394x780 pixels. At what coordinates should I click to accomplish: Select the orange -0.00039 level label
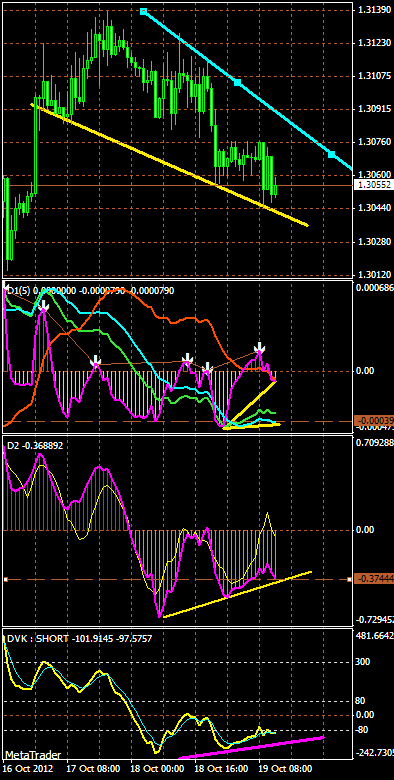point(374,421)
